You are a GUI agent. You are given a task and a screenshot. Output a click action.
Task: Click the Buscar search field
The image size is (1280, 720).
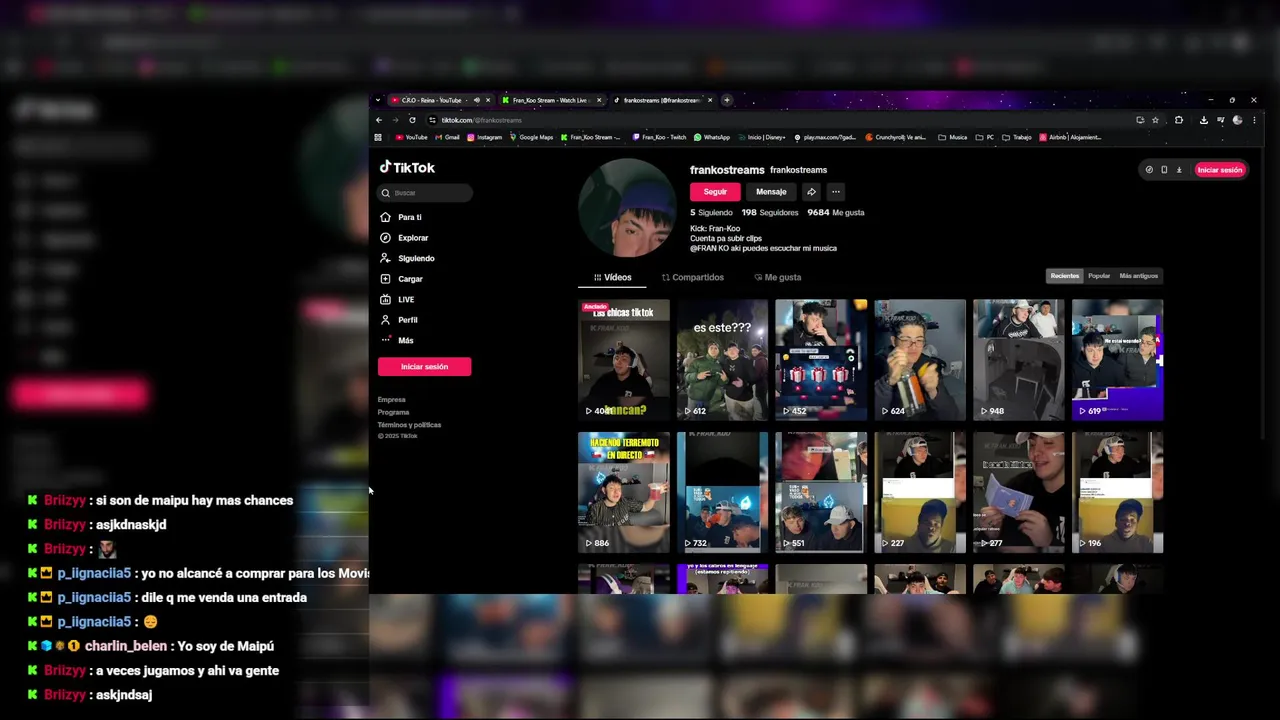coord(424,193)
